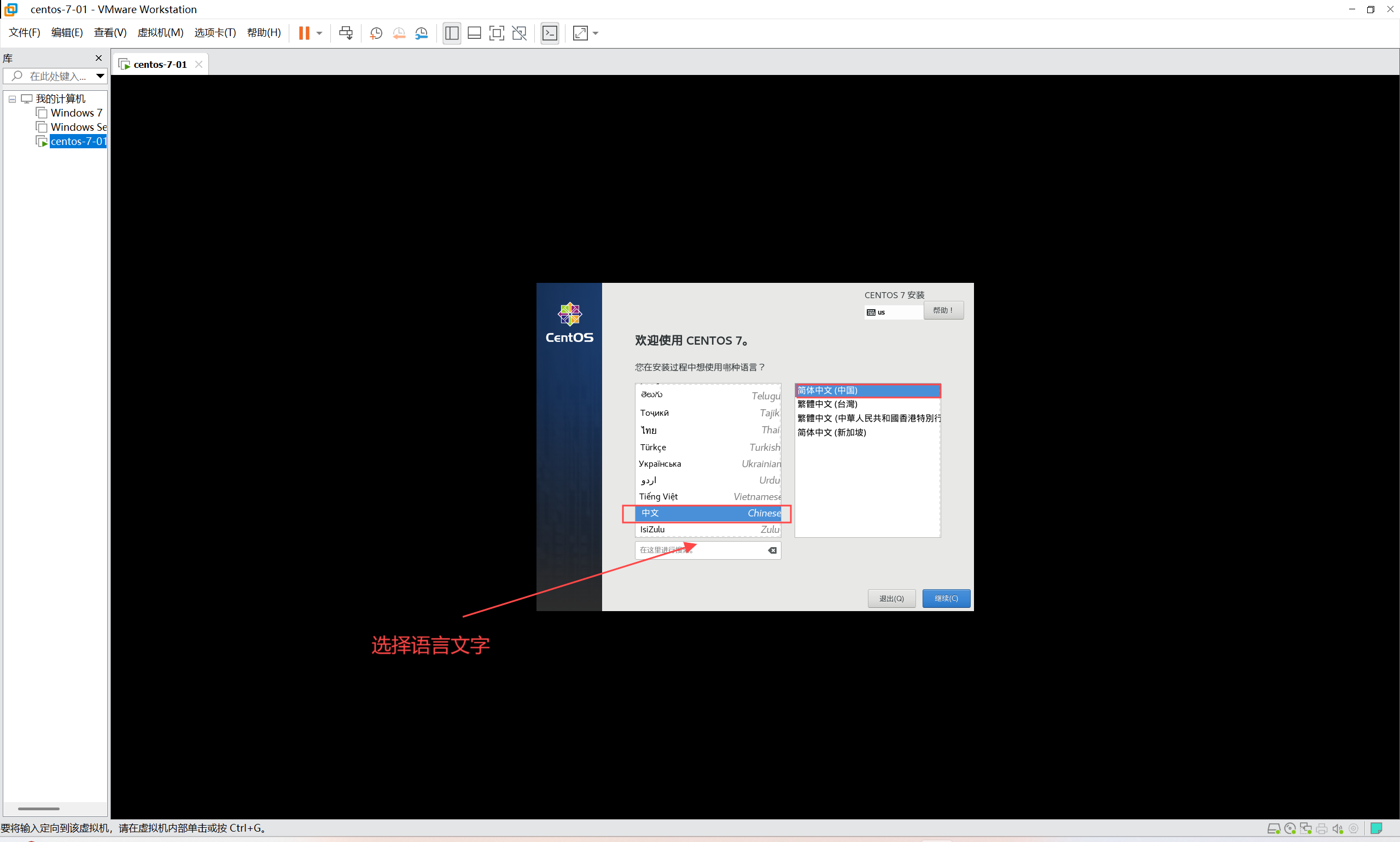Click the Pause virtual machine icon
1400x842 pixels.
pos(304,33)
